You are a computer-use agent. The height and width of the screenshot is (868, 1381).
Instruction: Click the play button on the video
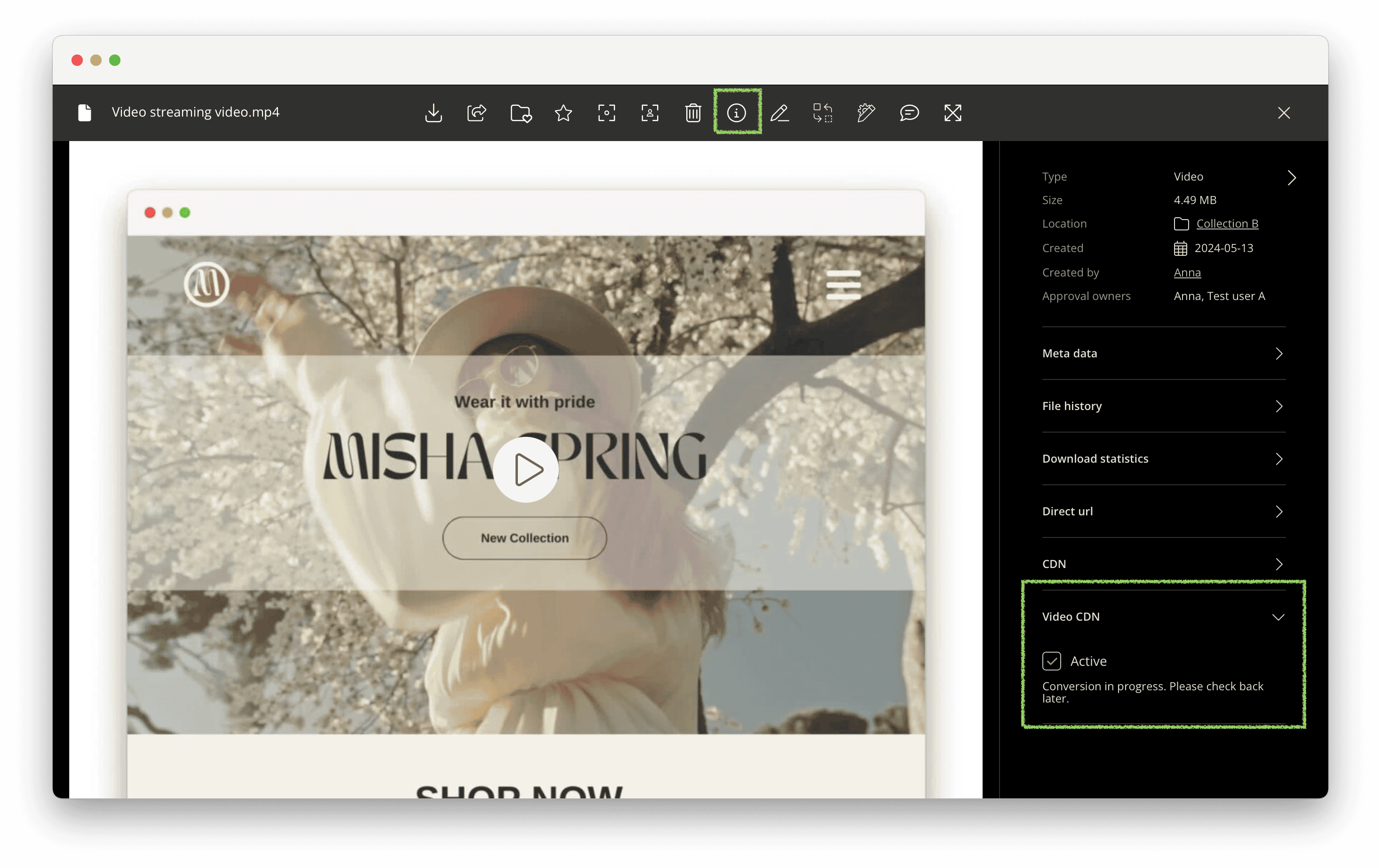coord(524,469)
